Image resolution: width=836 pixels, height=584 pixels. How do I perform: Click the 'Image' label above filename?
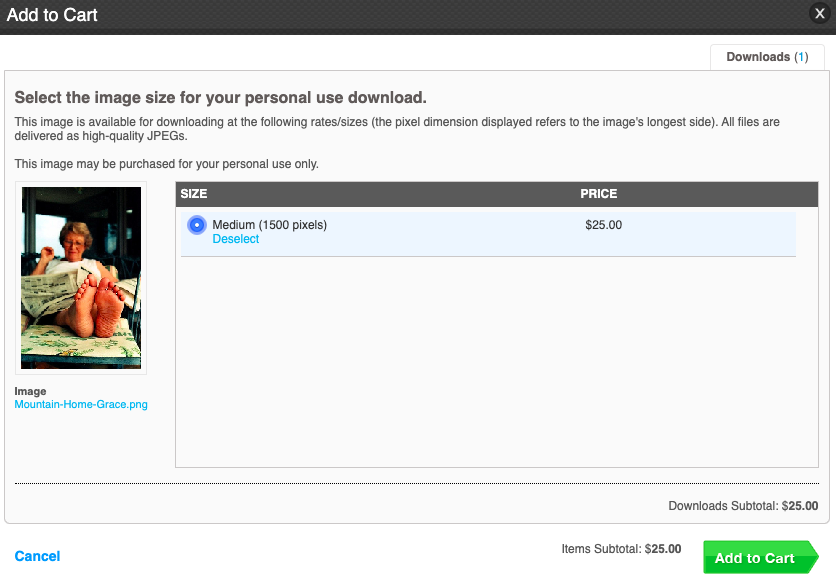tap(30, 391)
